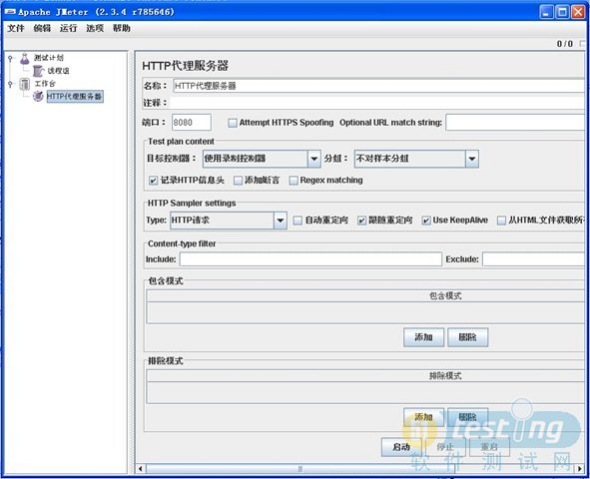Click the WorkBench clipboard icon

click(25, 84)
